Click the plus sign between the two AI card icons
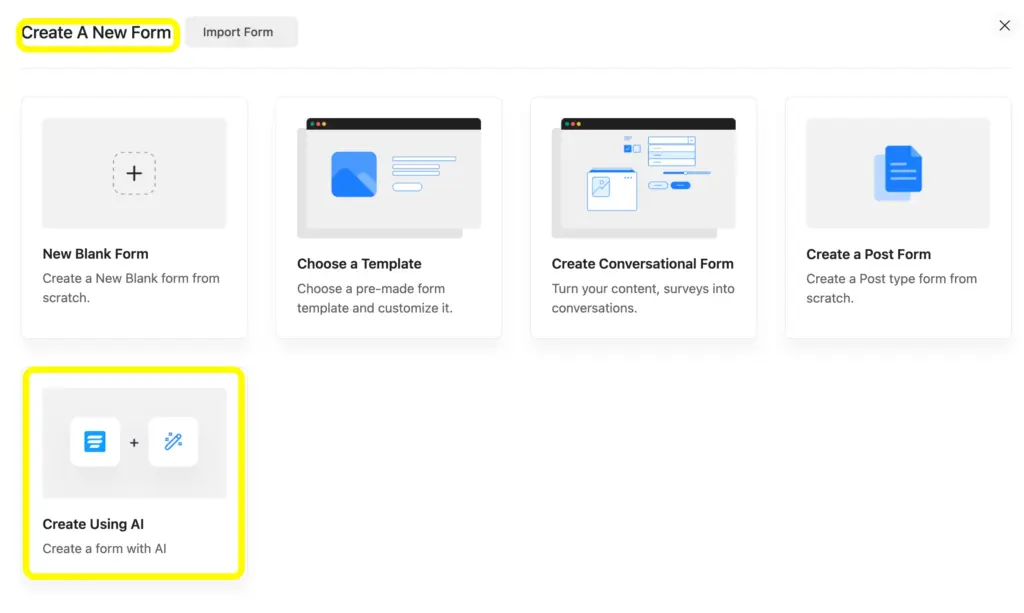 (134, 441)
